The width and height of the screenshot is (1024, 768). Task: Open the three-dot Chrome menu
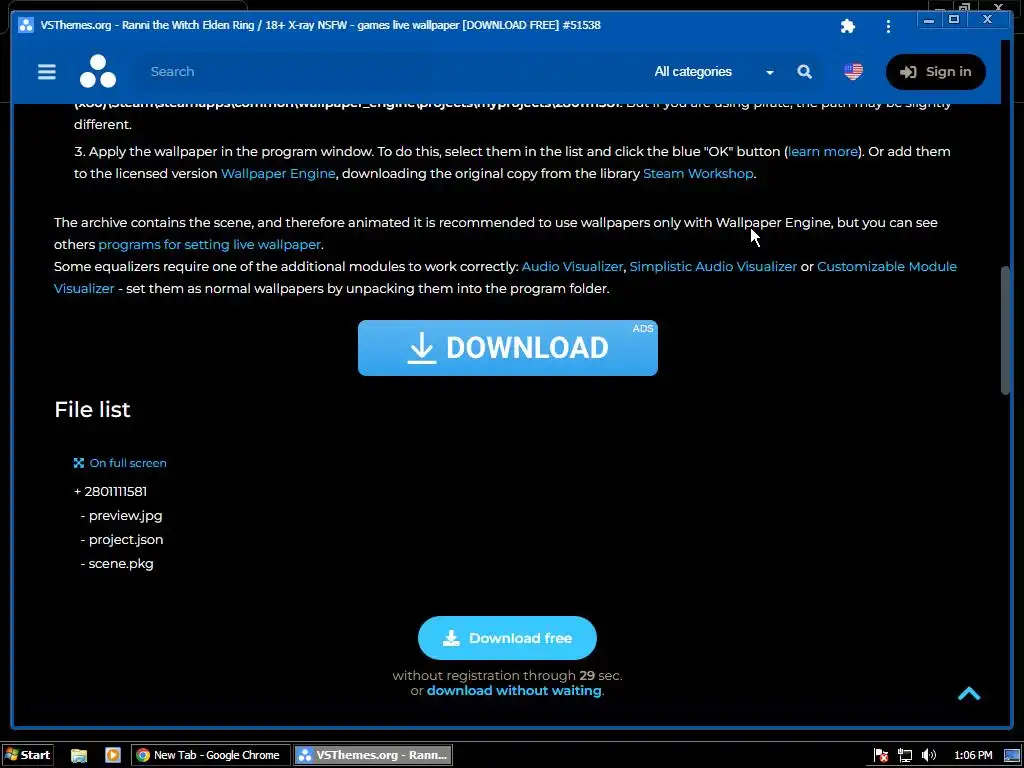click(x=888, y=26)
